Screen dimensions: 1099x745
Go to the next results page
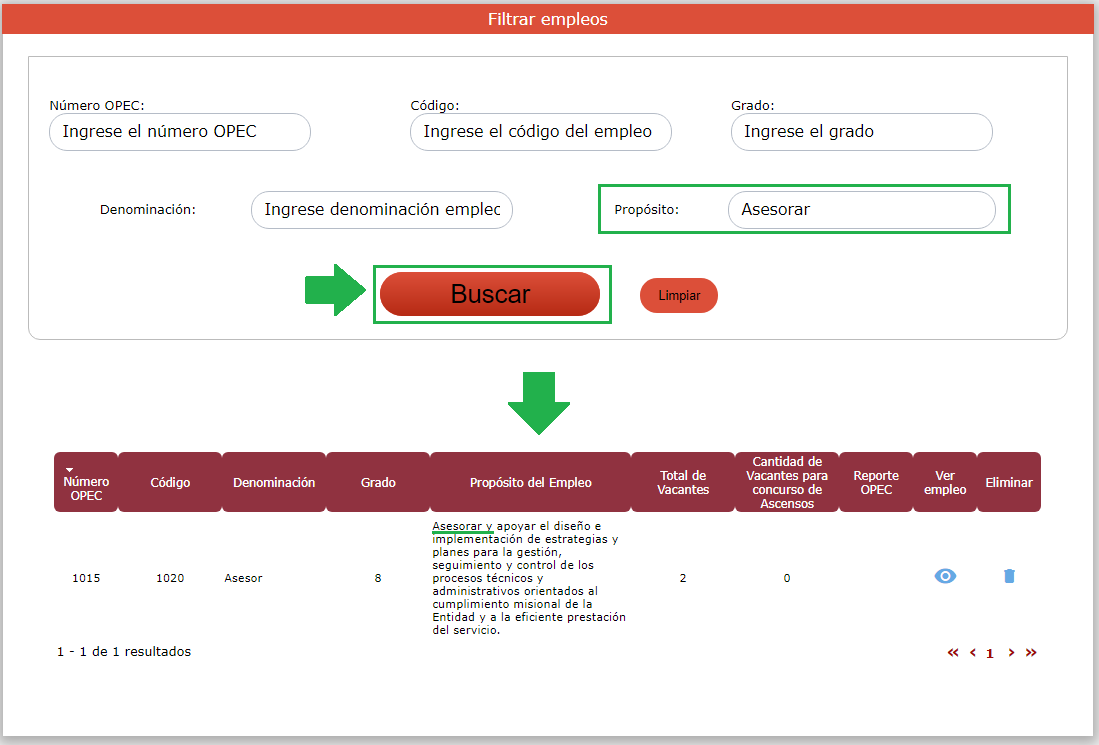(1011, 653)
